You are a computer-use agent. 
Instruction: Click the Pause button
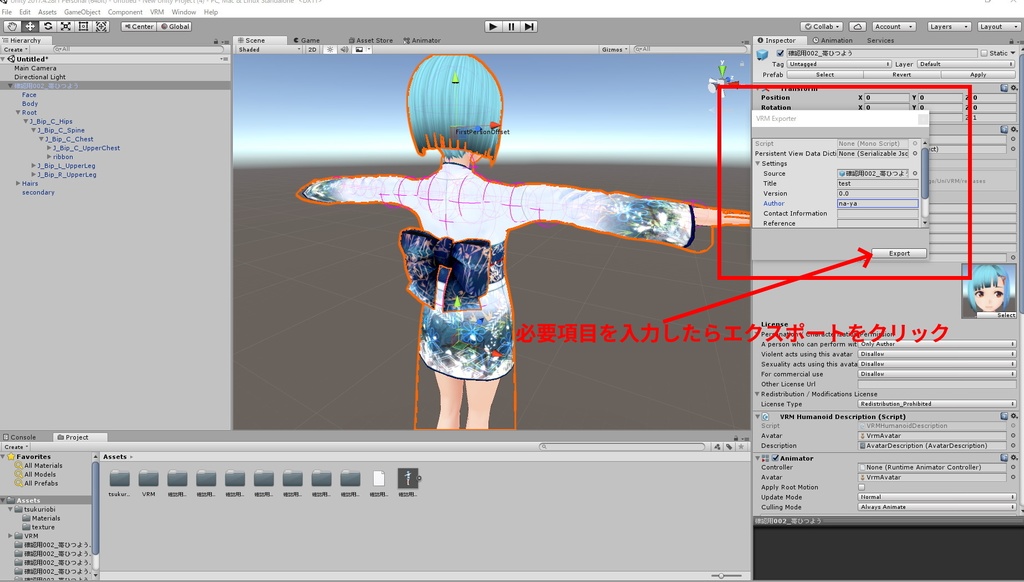(511, 26)
